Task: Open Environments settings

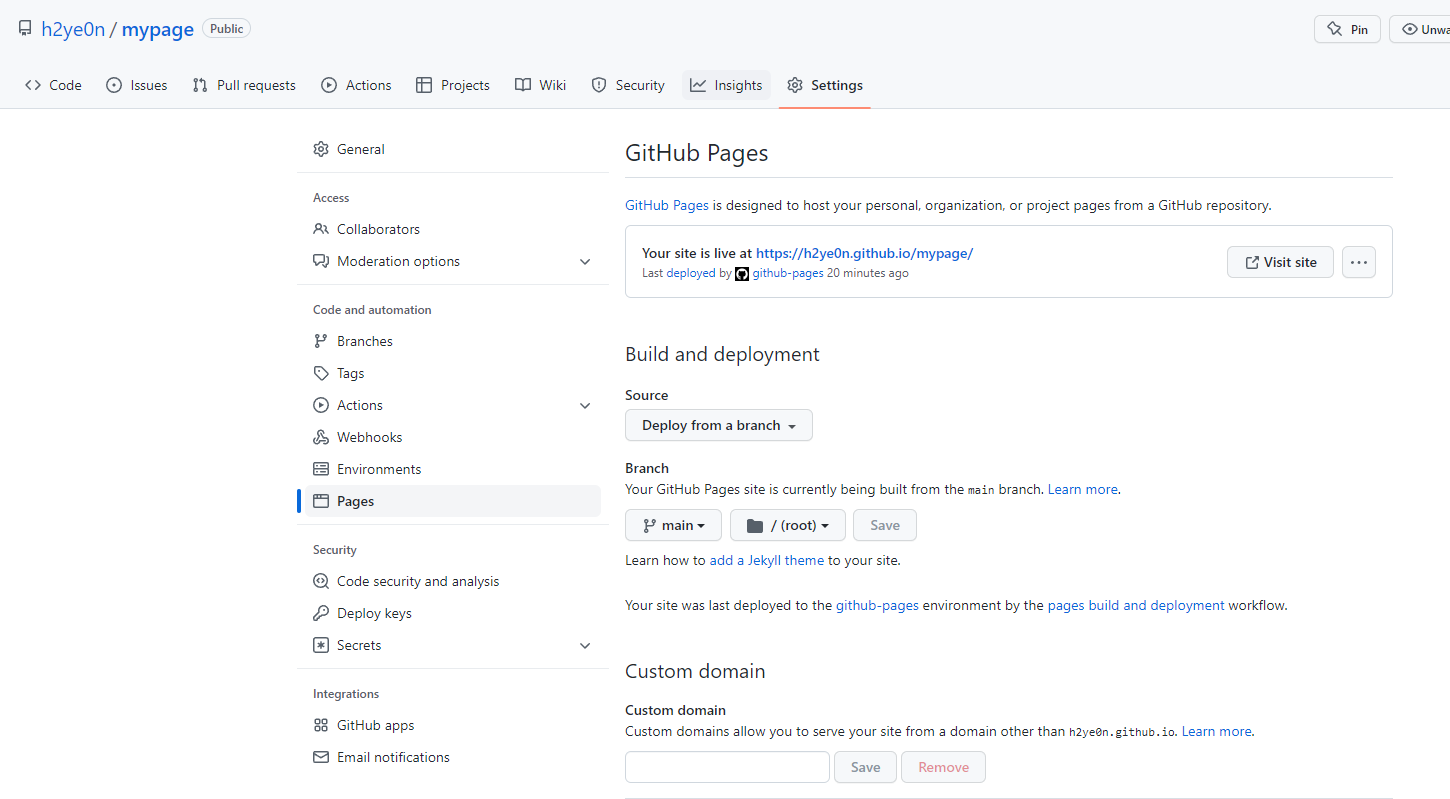Action: (453, 469)
